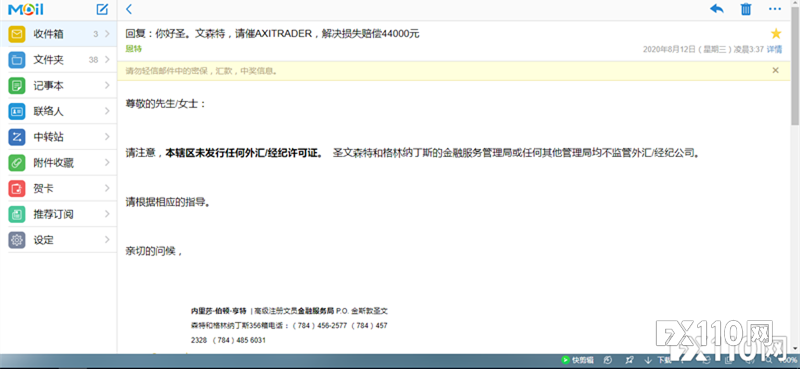Image resolution: width=800 pixels, height=369 pixels.
Task: Open 设定 settings
Action: [x=59, y=240]
